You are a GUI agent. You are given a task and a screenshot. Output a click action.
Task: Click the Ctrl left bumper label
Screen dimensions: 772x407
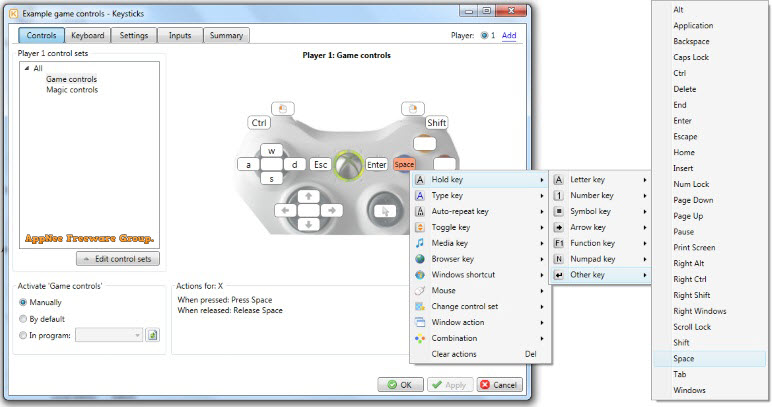coord(259,123)
